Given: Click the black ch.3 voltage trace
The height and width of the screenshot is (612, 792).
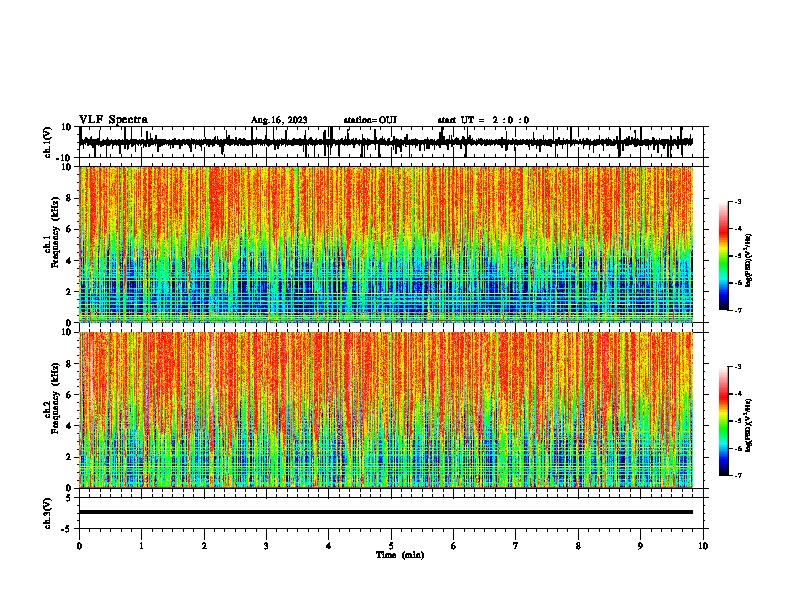Looking at the screenshot, I should point(386,512).
